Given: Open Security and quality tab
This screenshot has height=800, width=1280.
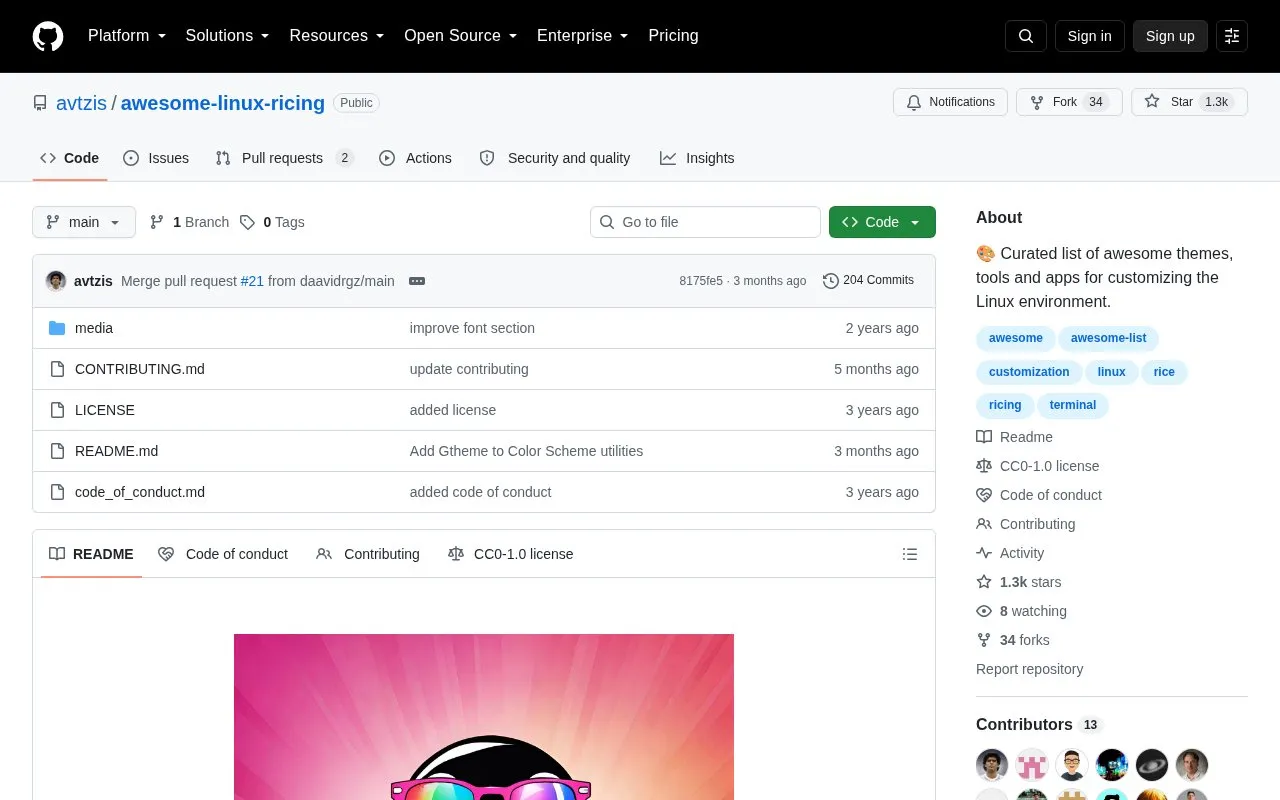Looking at the screenshot, I should [x=555, y=158].
